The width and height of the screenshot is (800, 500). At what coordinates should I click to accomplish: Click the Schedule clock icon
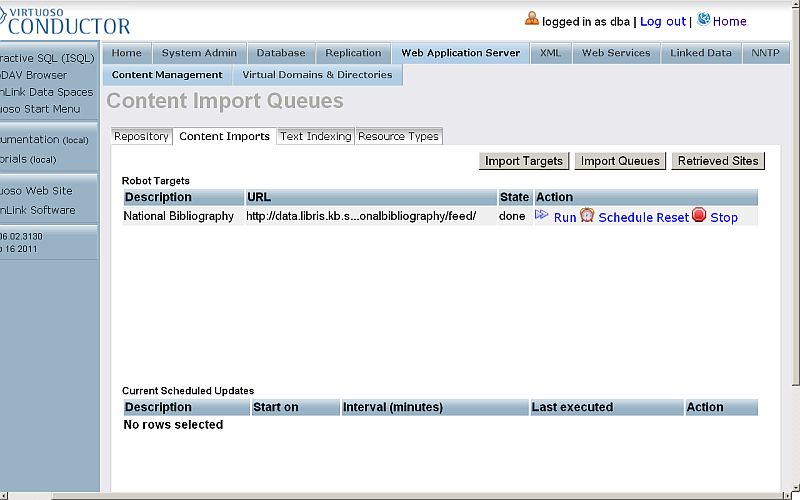(x=587, y=215)
